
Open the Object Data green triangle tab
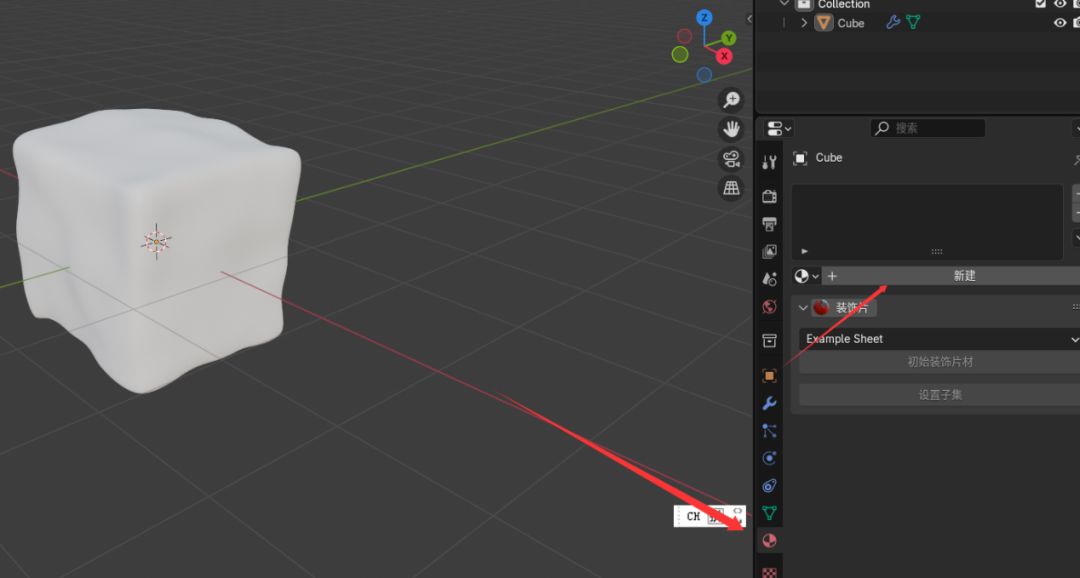point(769,513)
